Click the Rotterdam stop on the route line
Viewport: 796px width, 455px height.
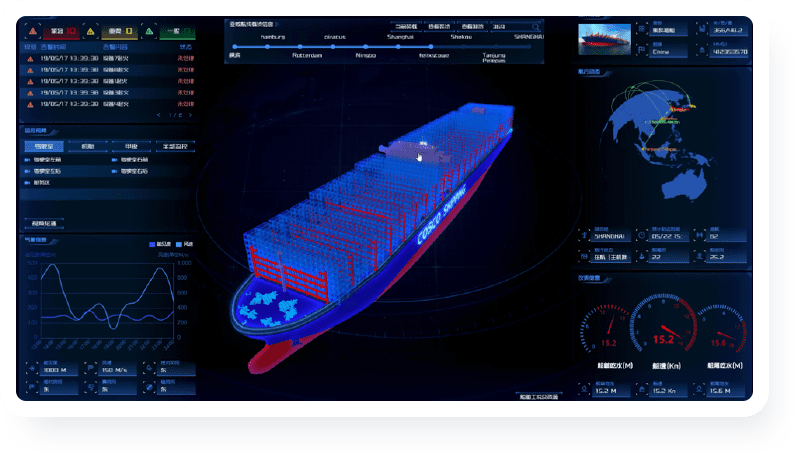pyautogui.click(x=300, y=47)
